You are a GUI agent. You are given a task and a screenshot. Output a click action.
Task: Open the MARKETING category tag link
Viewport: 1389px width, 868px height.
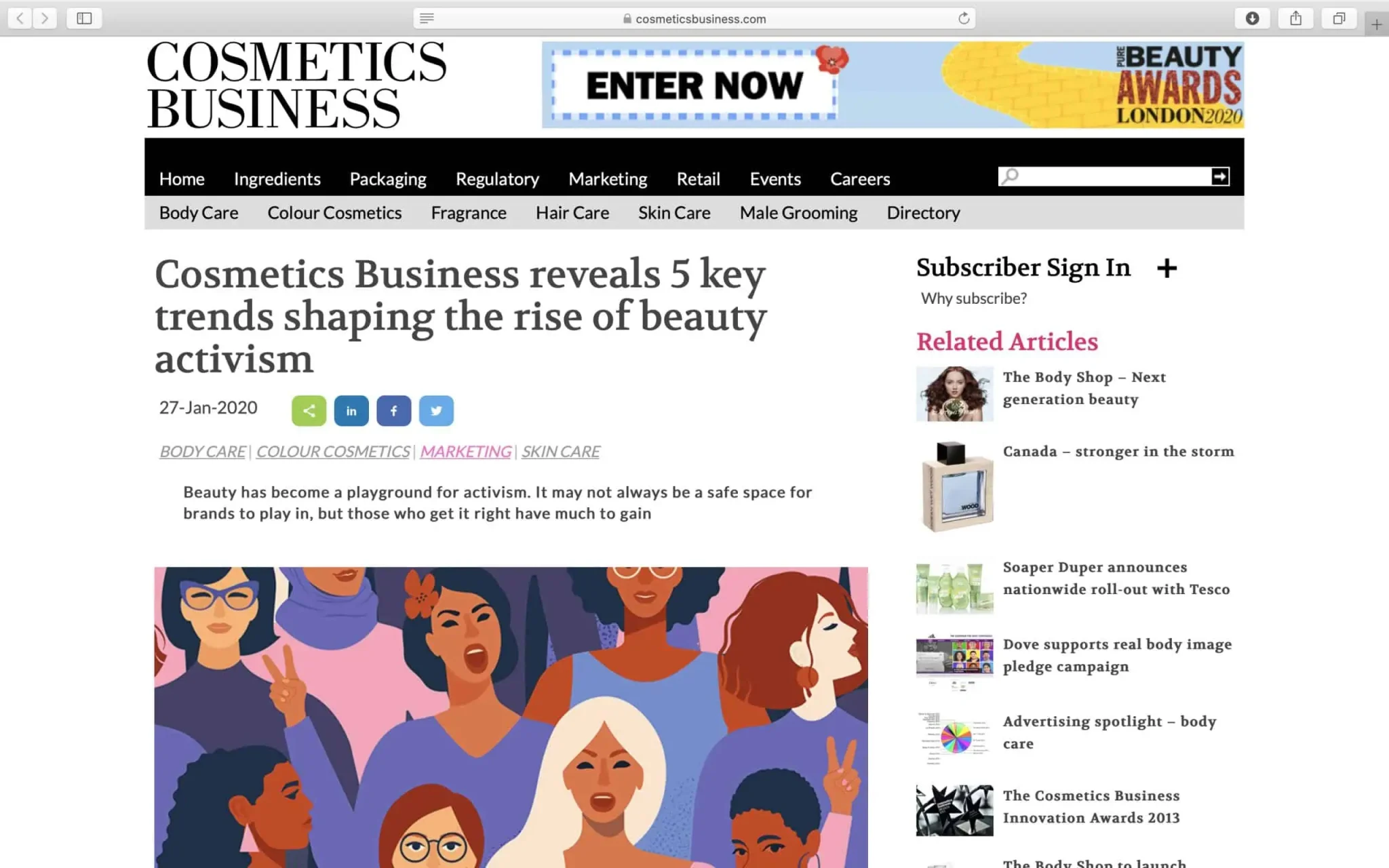pyautogui.click(x=465, y=452)
